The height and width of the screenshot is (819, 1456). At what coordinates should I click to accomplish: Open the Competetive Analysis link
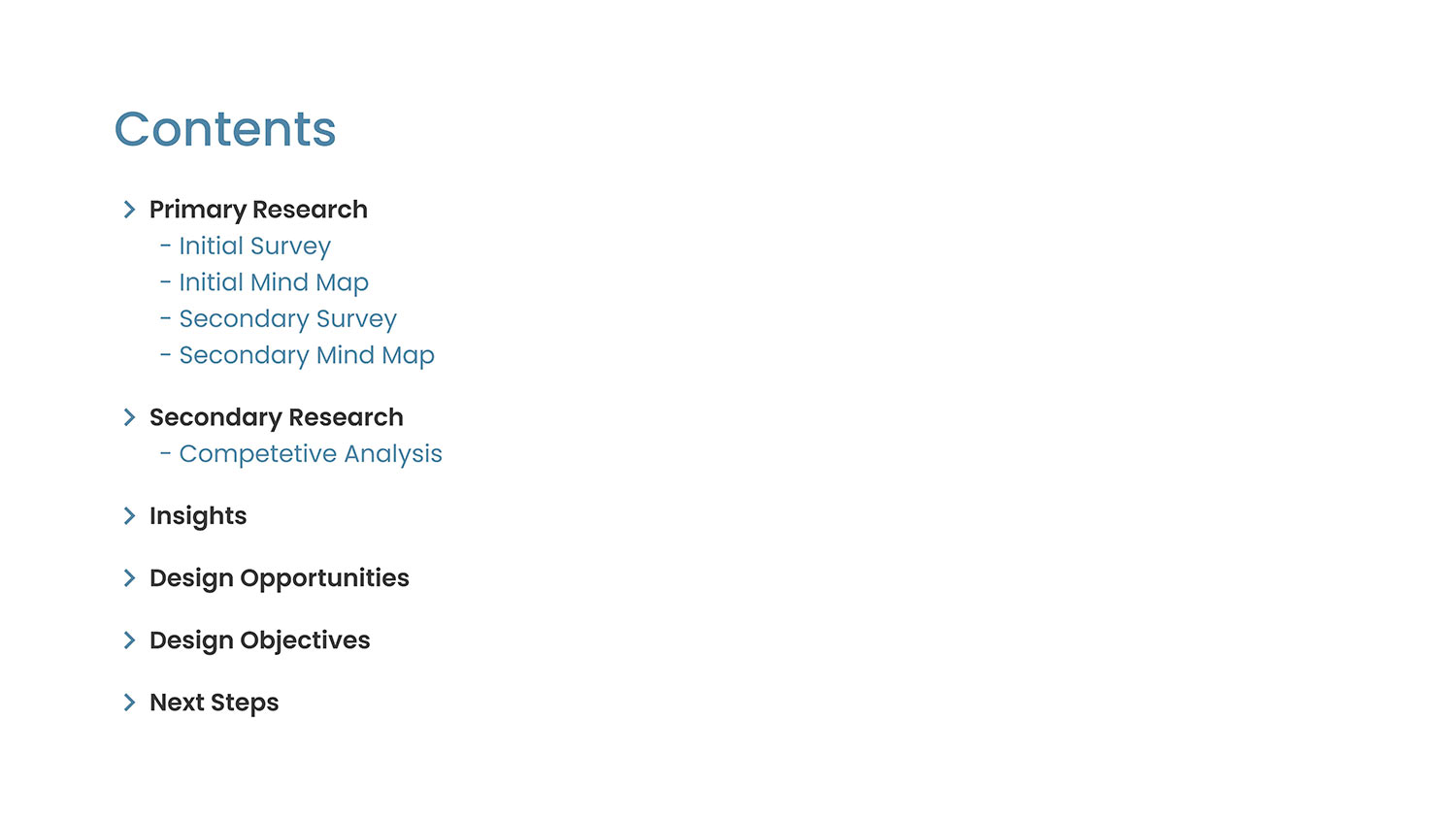point(311,454)
